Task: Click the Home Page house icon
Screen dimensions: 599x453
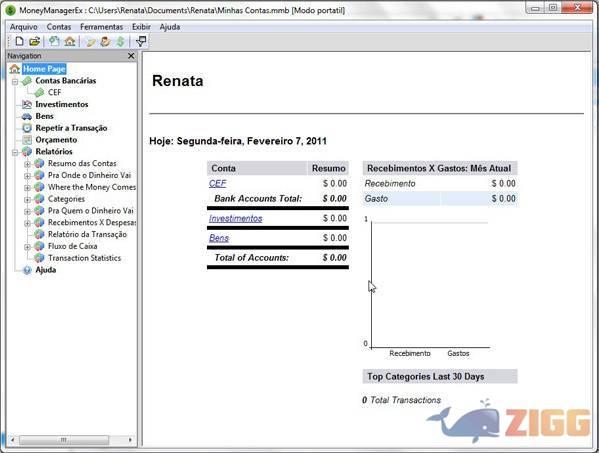Action: point(15,69)
